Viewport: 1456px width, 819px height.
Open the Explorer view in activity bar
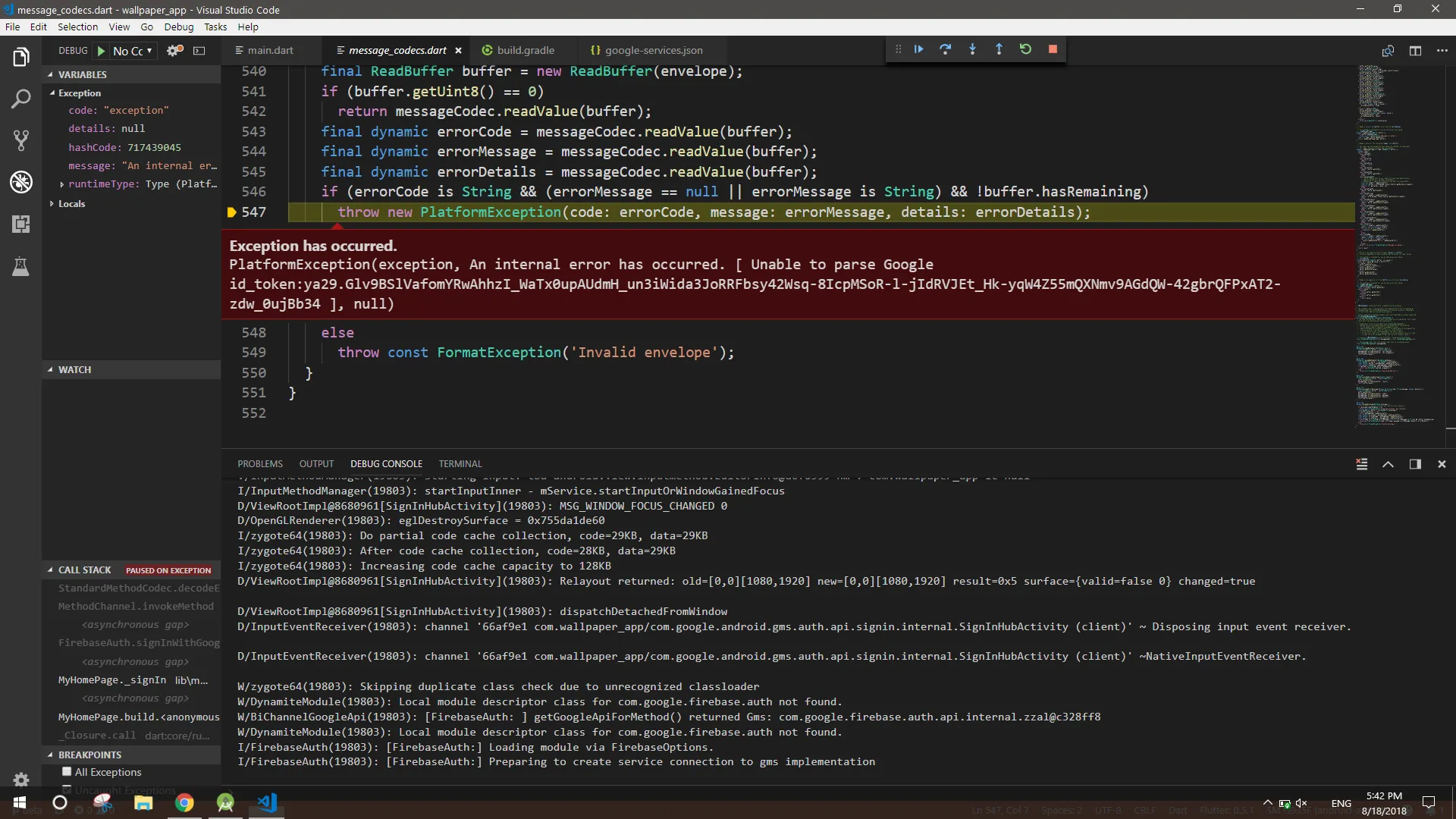click(x=20, y=58)
